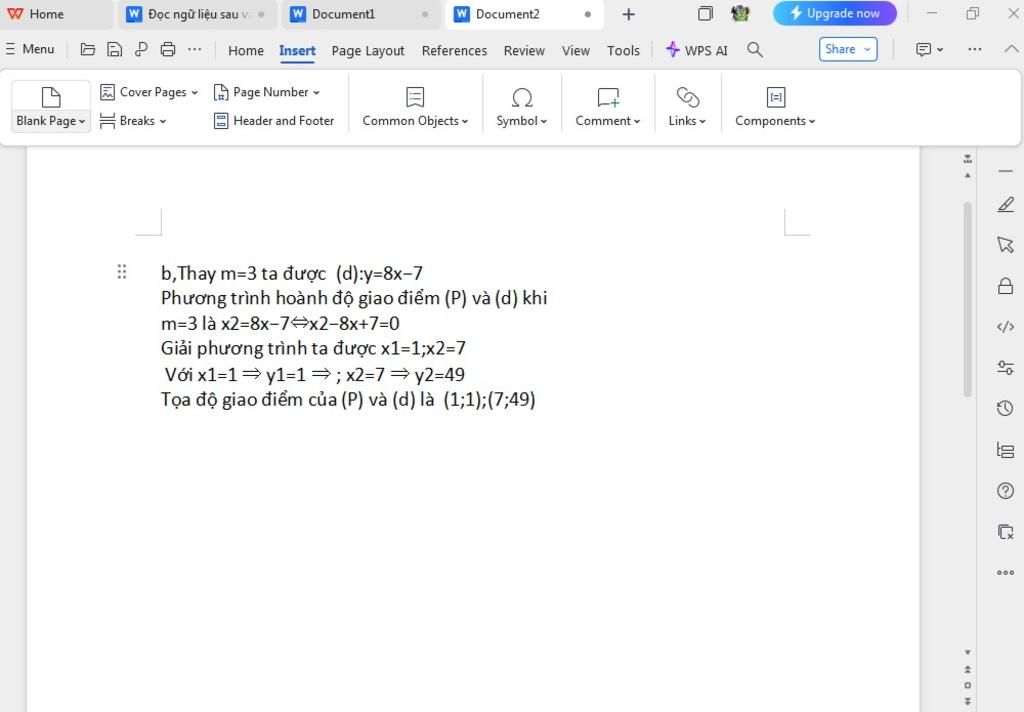Open the 'Đọc ngữ liệu sau' document tab
The image size is (1024, 712).
pos(197,14)
